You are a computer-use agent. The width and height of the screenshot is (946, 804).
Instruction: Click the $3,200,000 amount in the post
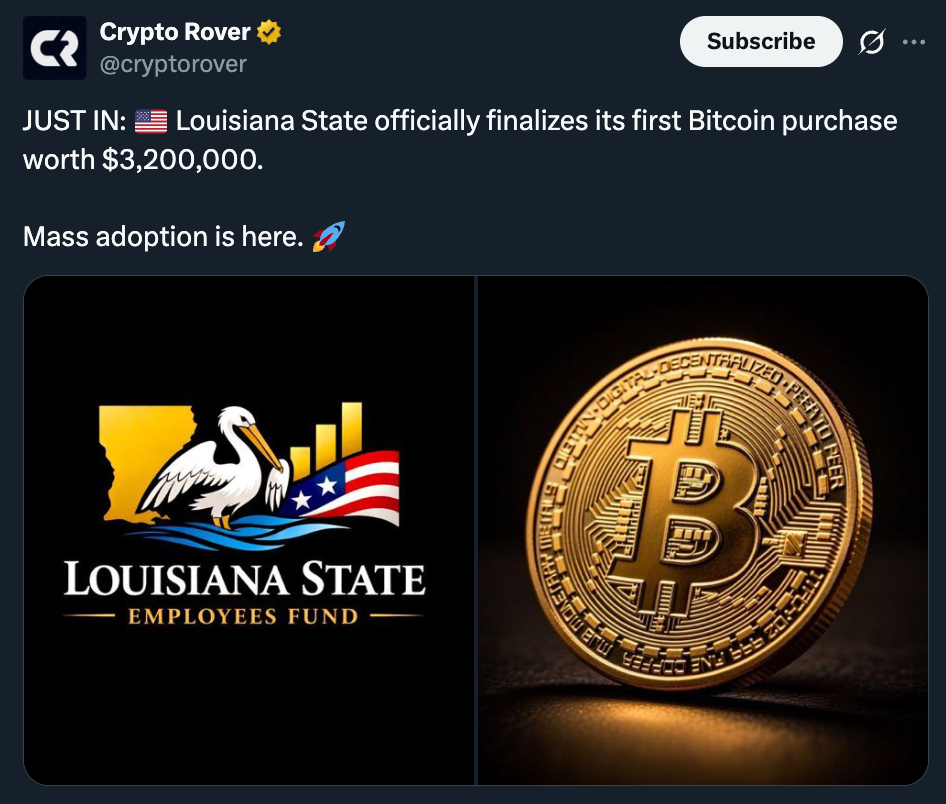coord(183,160)
